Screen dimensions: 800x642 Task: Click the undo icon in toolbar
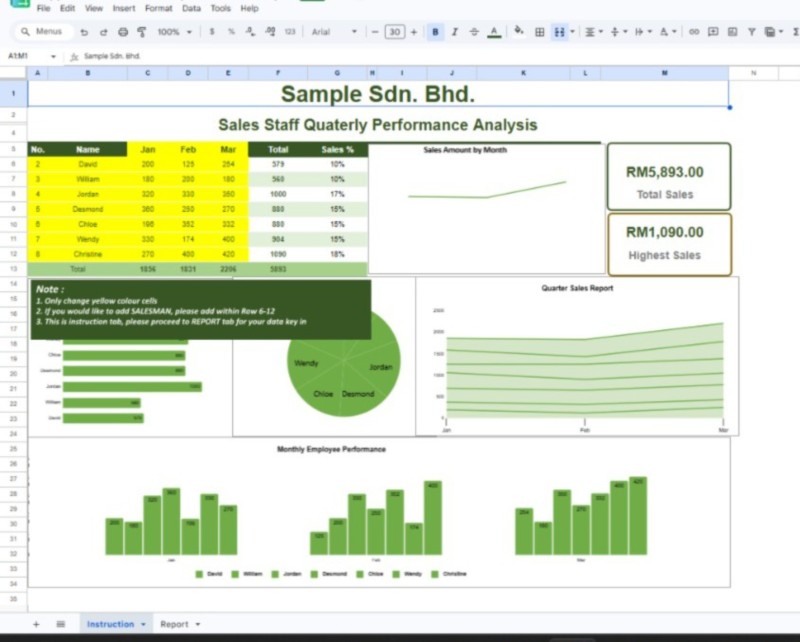84,32
